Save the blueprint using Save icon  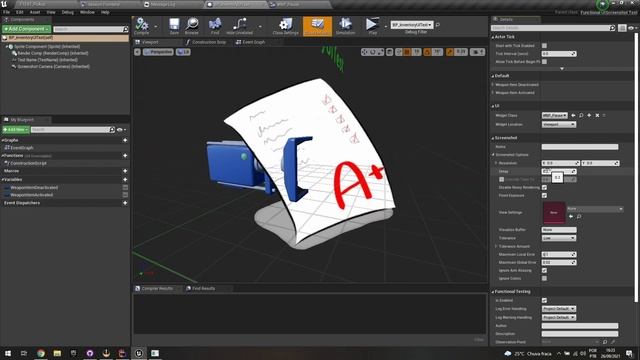174,25
